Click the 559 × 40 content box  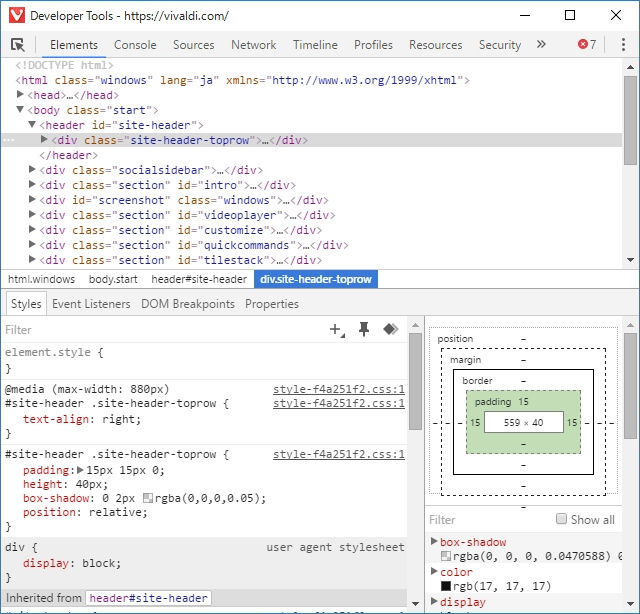524,423
